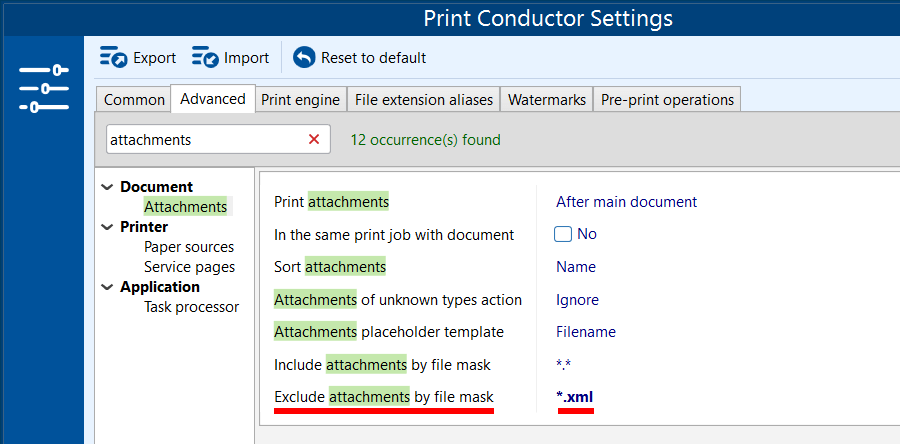Screen dimensions: 900x444
Task: Select Paper sources tree item
Action: tap(189, 247)
